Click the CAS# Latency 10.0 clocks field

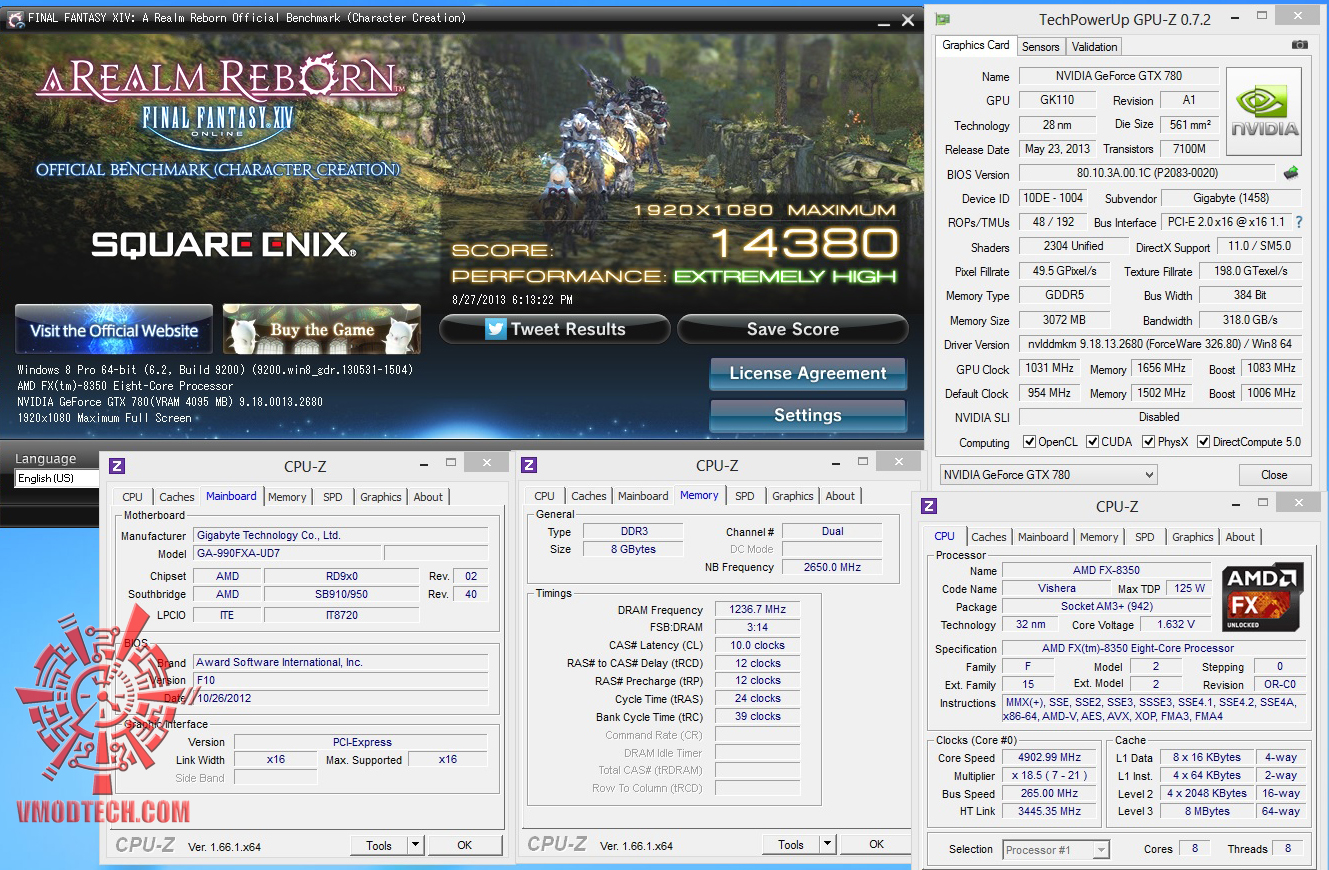coord(758,645)
